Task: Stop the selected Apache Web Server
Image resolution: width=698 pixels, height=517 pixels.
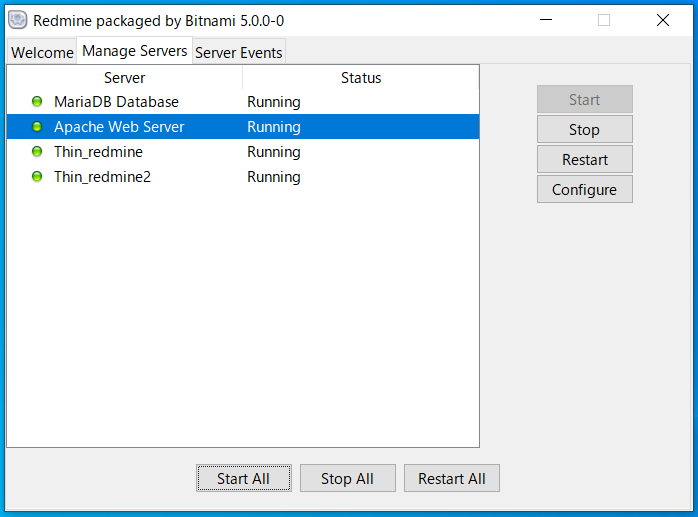Action: tap(584, 130)
